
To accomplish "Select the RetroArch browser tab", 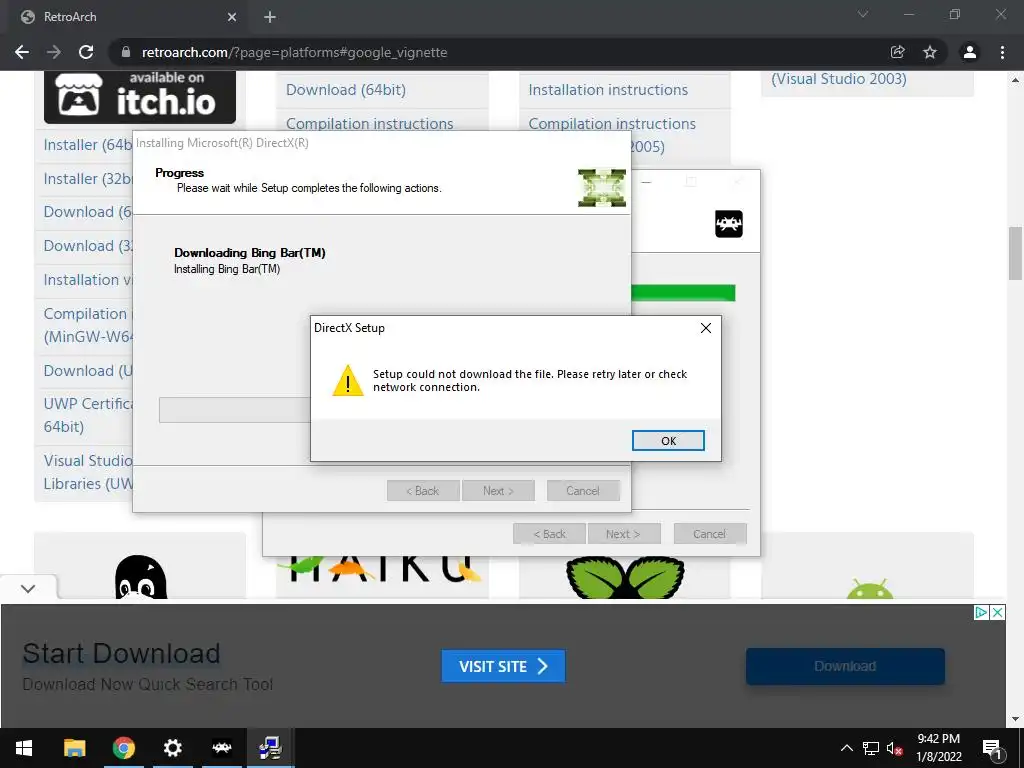I will [127, 17].
